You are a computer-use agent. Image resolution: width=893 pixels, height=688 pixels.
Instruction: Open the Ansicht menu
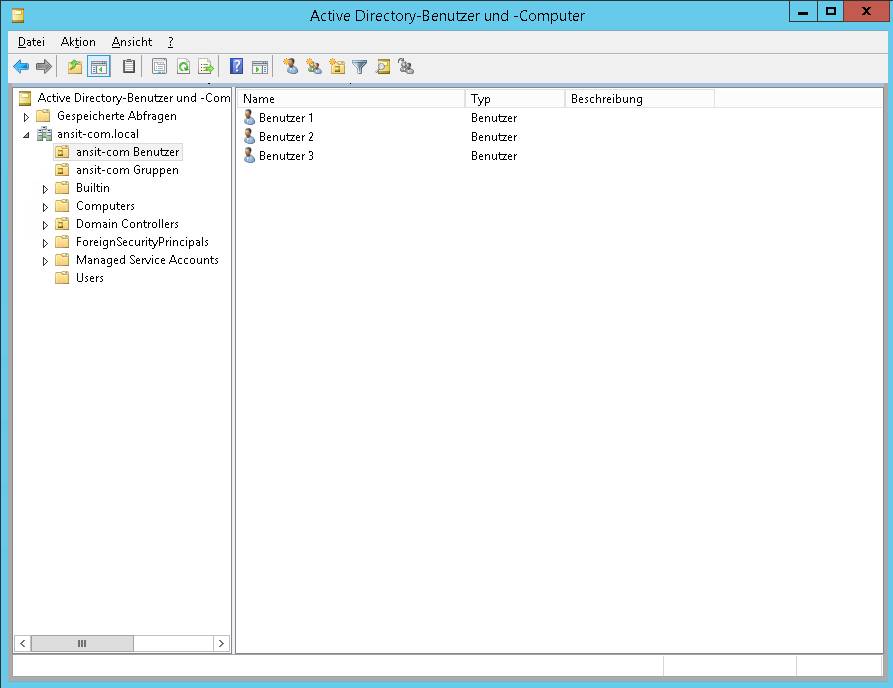[x=132, y=42]
